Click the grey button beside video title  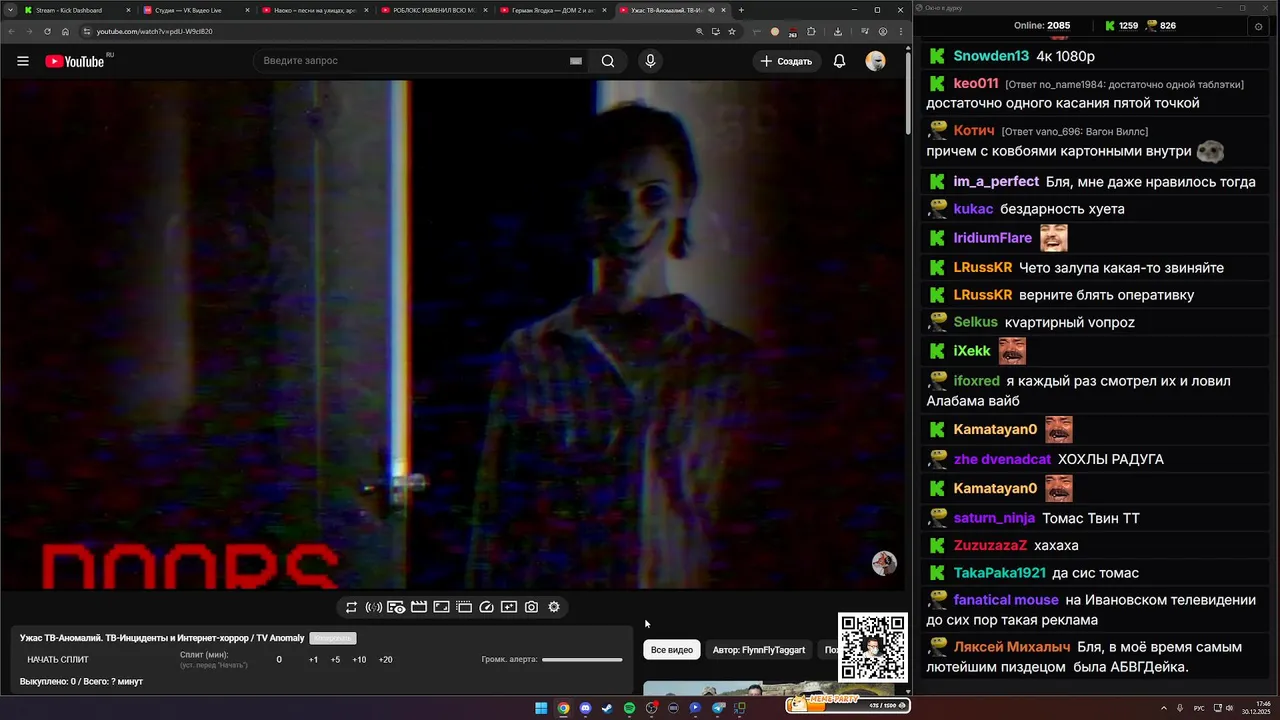click(333, 638)
